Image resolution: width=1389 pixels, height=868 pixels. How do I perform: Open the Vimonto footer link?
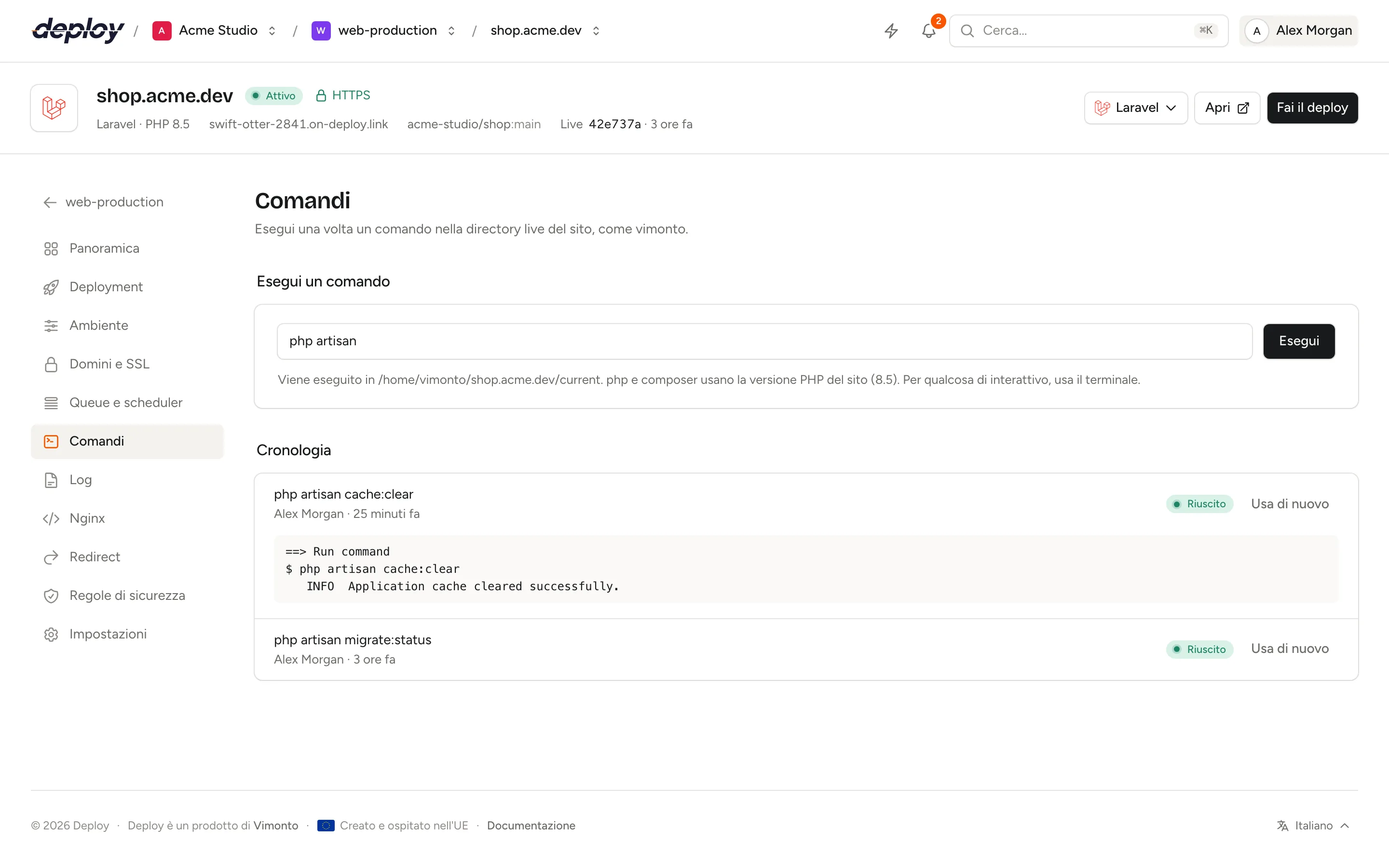point(275,826)
